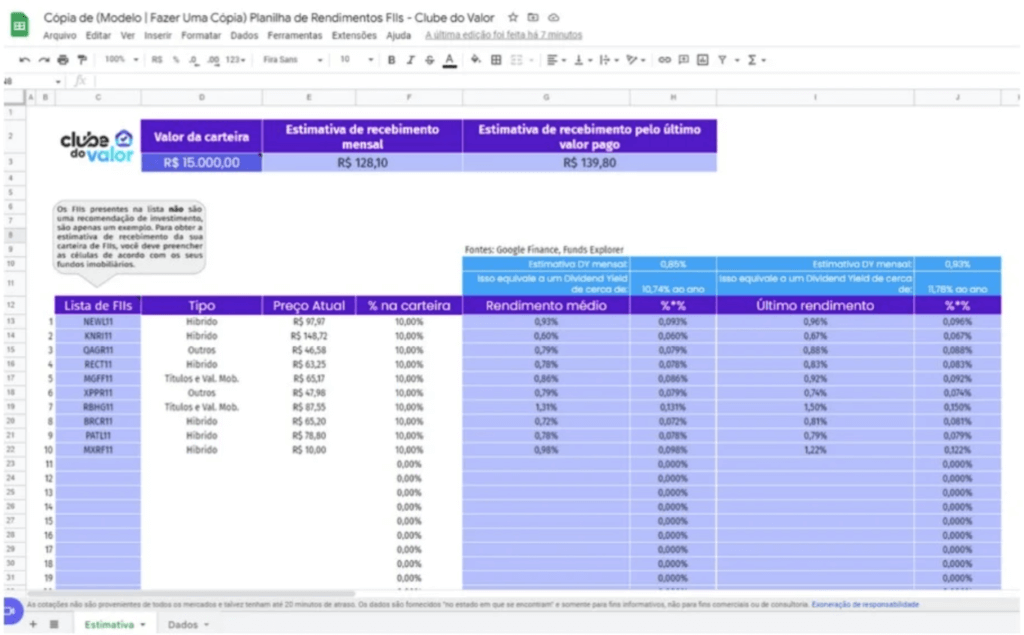Toggle strikethrough formatting
Viewport: 1024px width, 635px height.
click(x=429, y=60)
